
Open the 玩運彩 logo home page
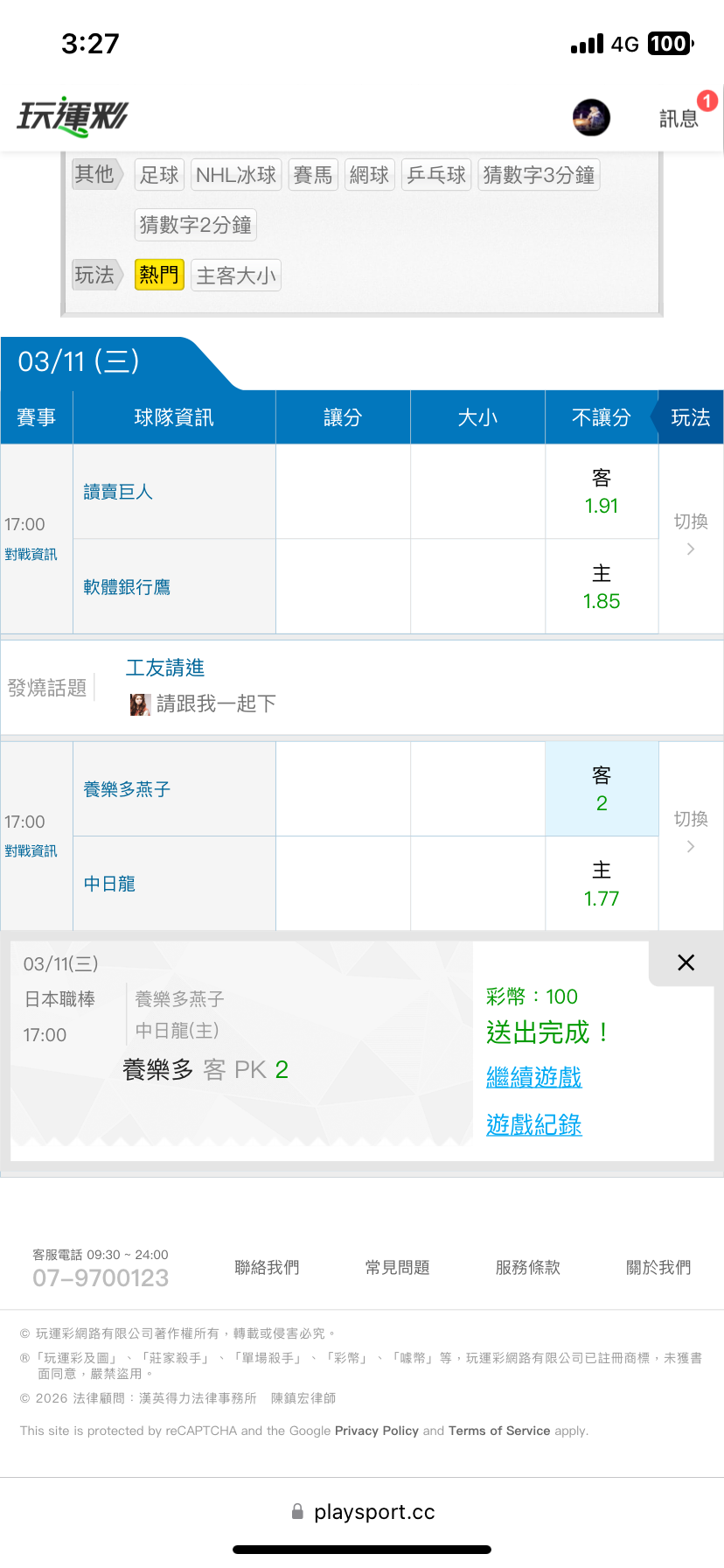[73, 116]
